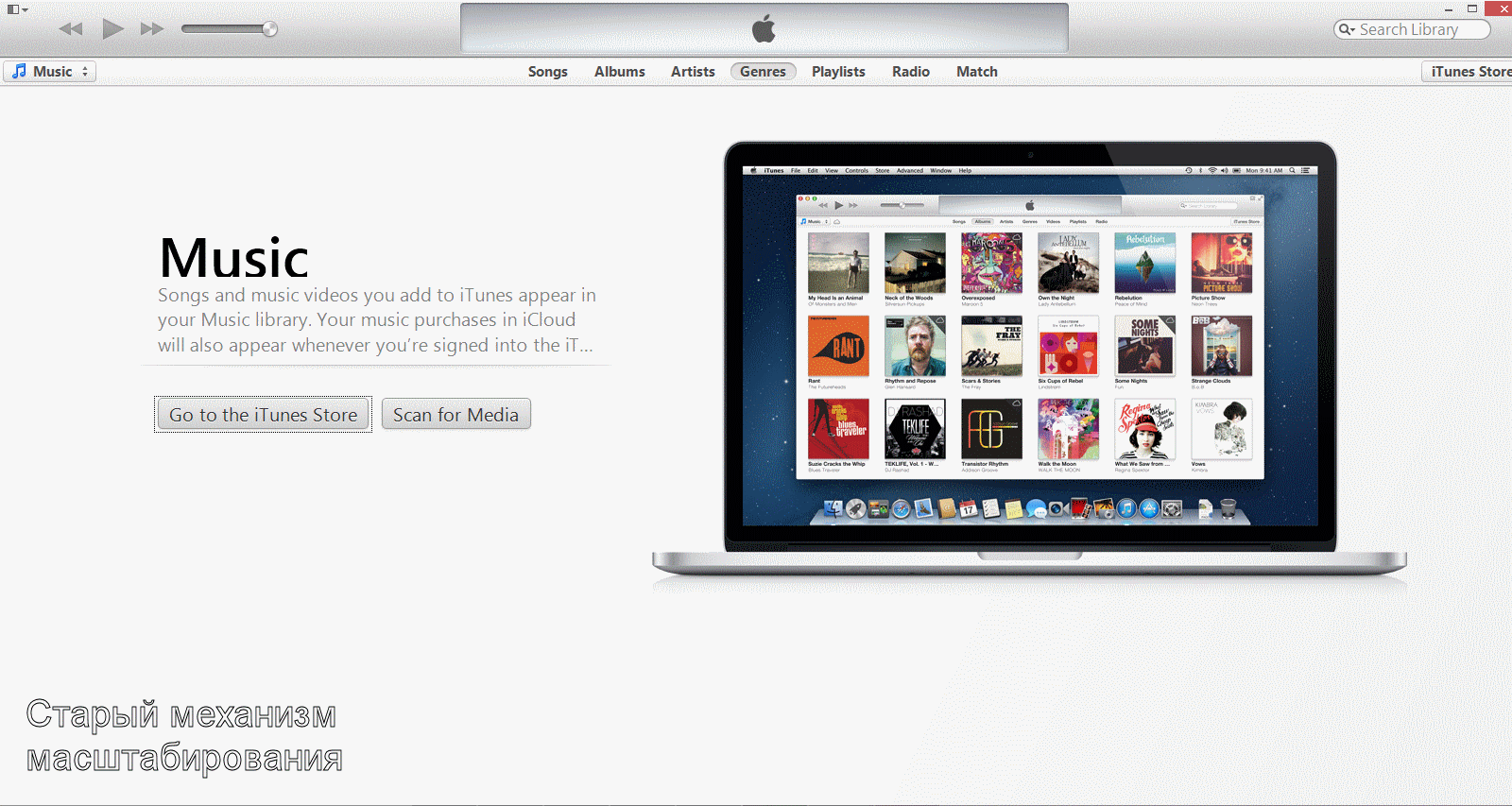This screenshot has height=806, width=1512.
Task: Open the Music library selector dropdown
Action: 50,72
